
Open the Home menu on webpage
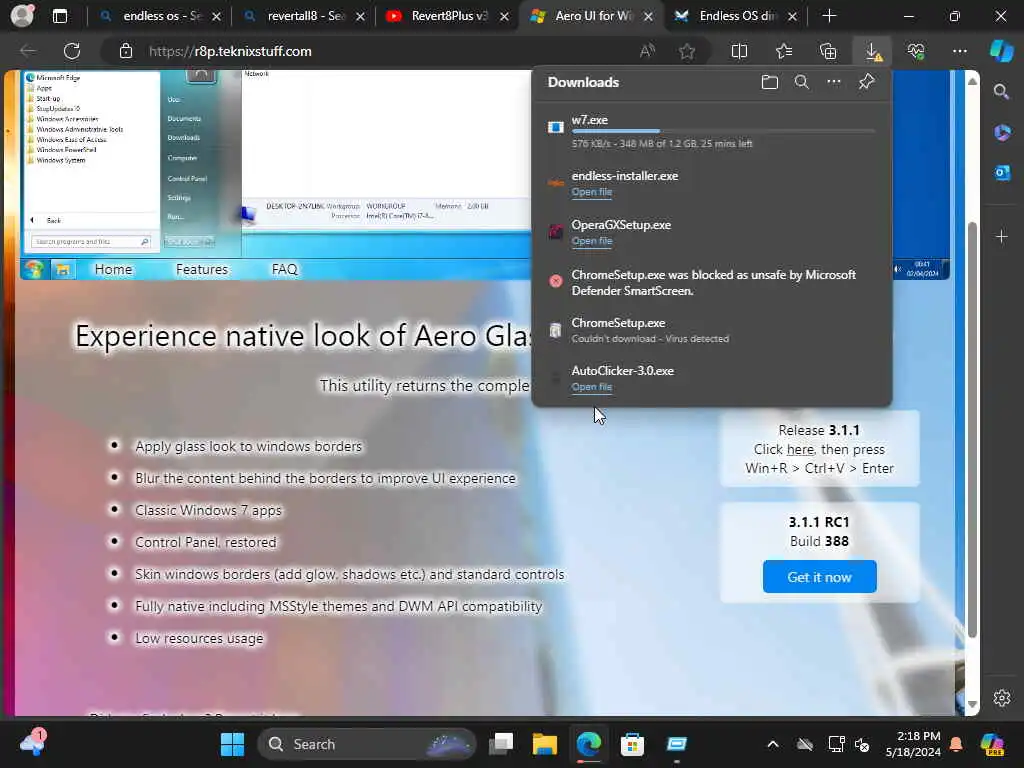pyautogui.click(x=113, y=269)
